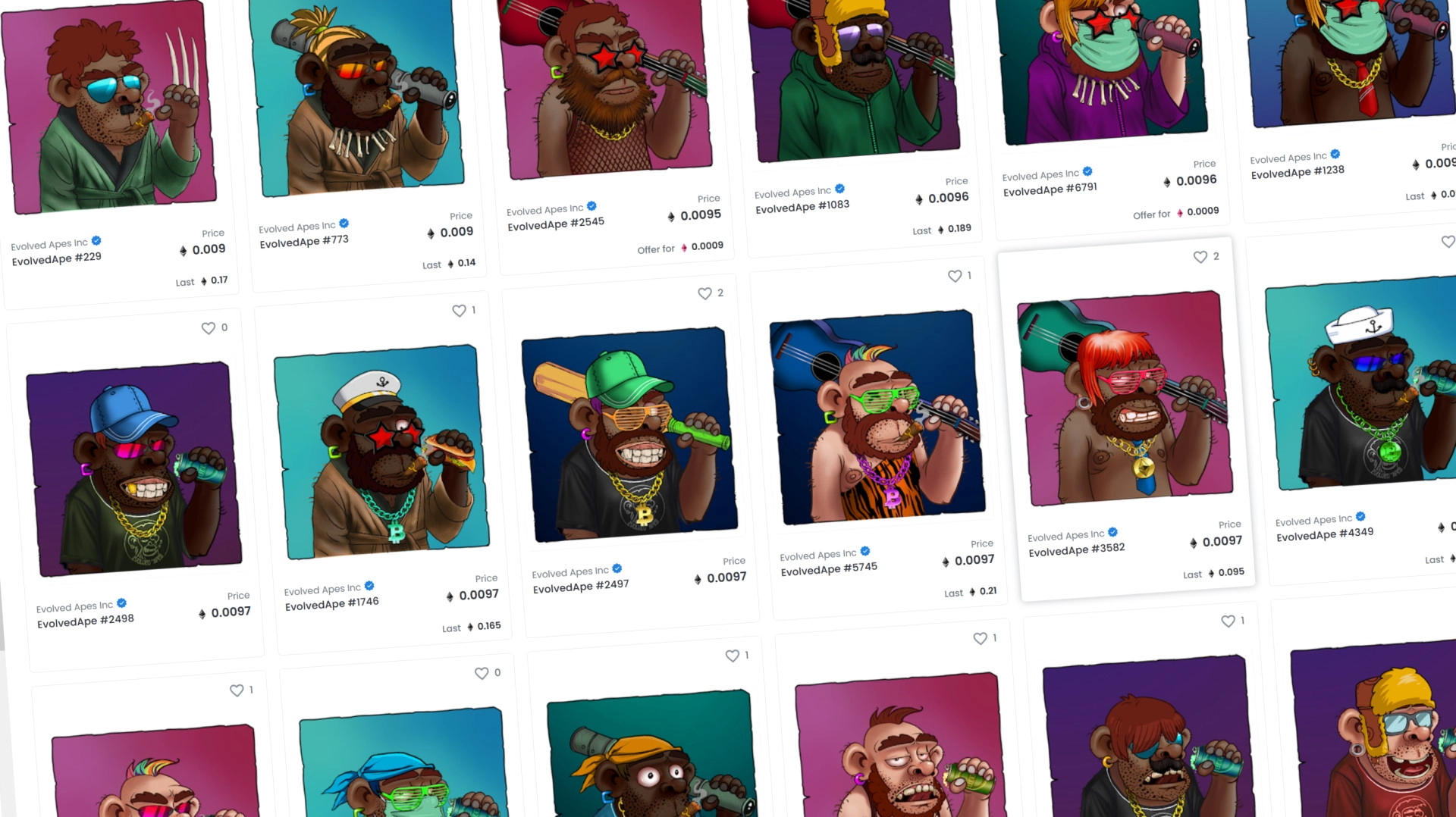Toggle the heart icon on EvolvedApe #5745
This screenshot has height=817, width=1456.
coord(955,277)
